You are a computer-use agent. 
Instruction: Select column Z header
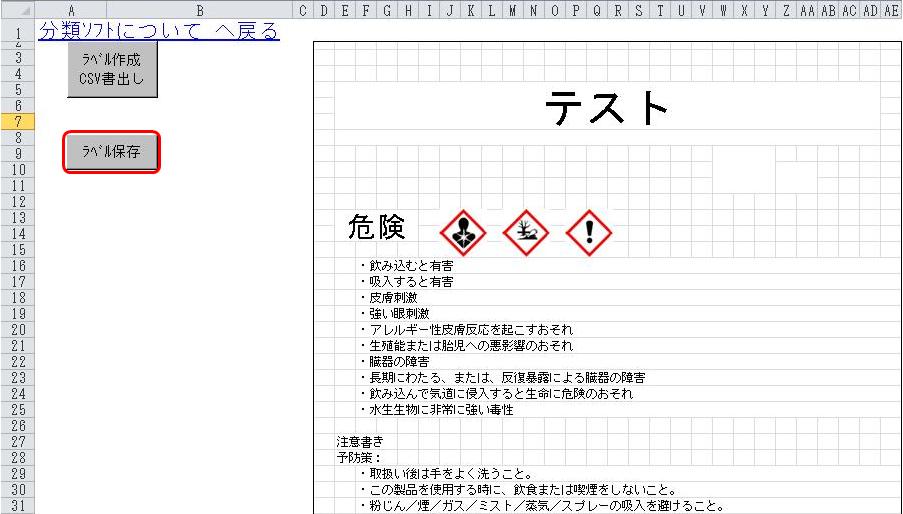[x=786, y=10]
